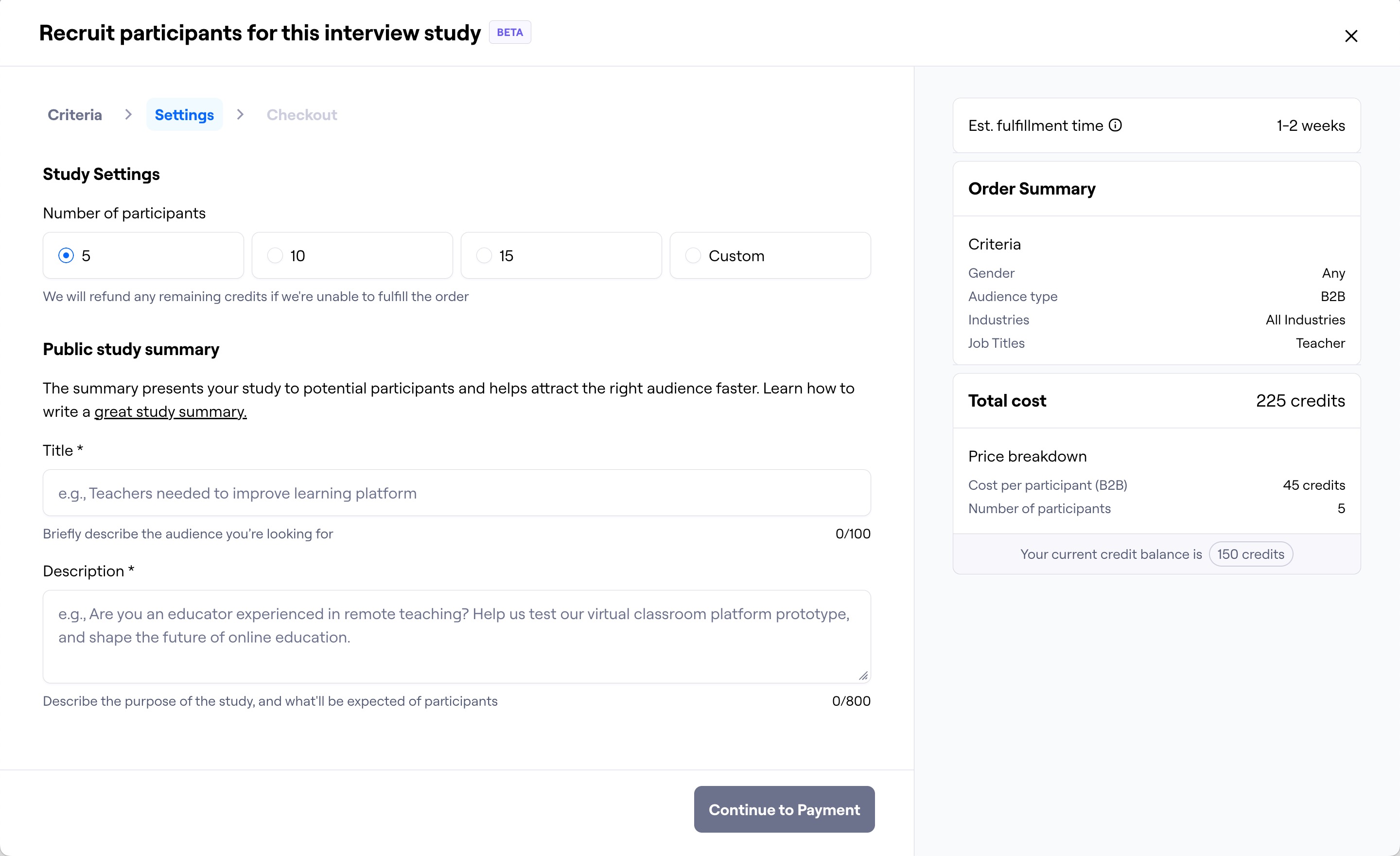Open the fulfillment time info tooltip
Screen dimensions: 1400x856
coord(1115,125)
